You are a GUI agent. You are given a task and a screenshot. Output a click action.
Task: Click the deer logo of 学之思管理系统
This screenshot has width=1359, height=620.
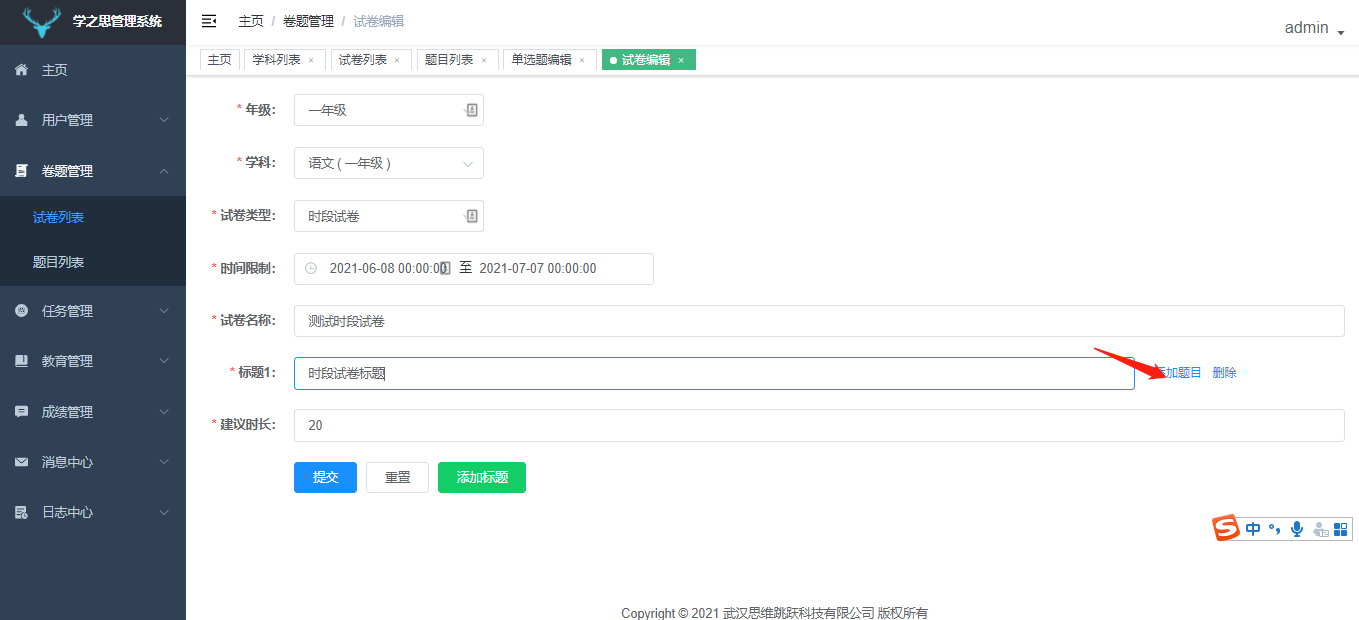[41, 20]
